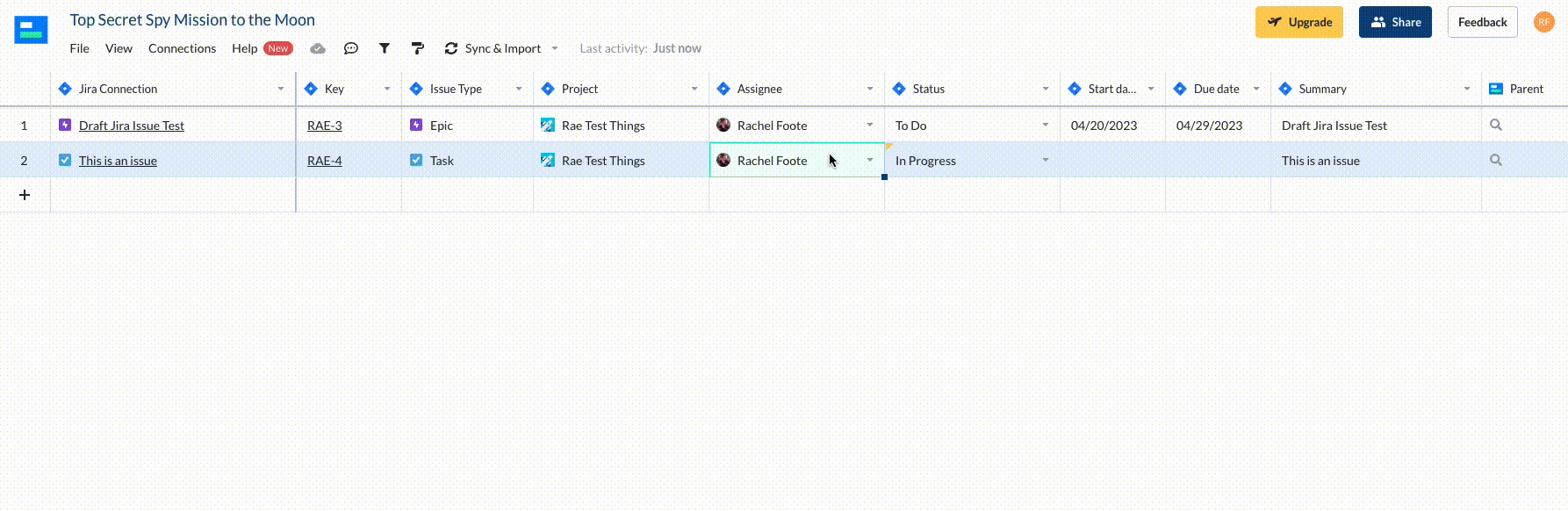Open Status dropdown for In Progress row

[1046, 160]
